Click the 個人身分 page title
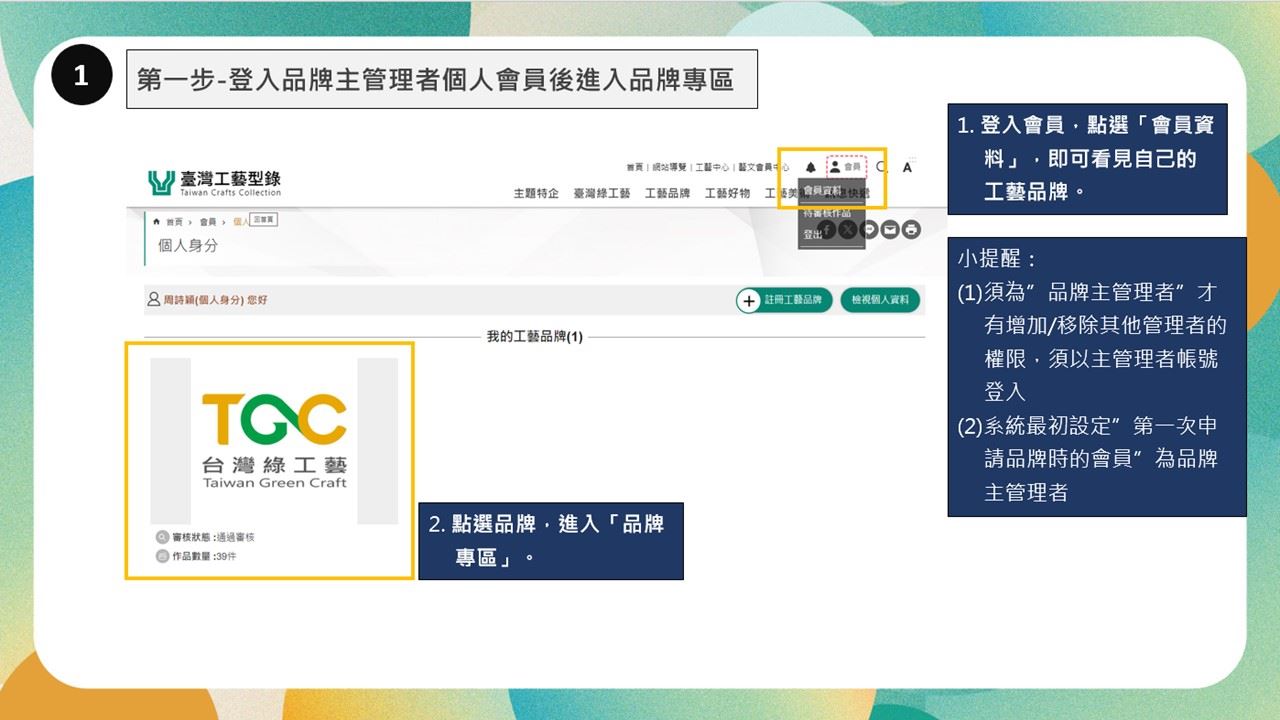Image resolution: width=1280 pixels, height=720 pixels. (187, 245)
